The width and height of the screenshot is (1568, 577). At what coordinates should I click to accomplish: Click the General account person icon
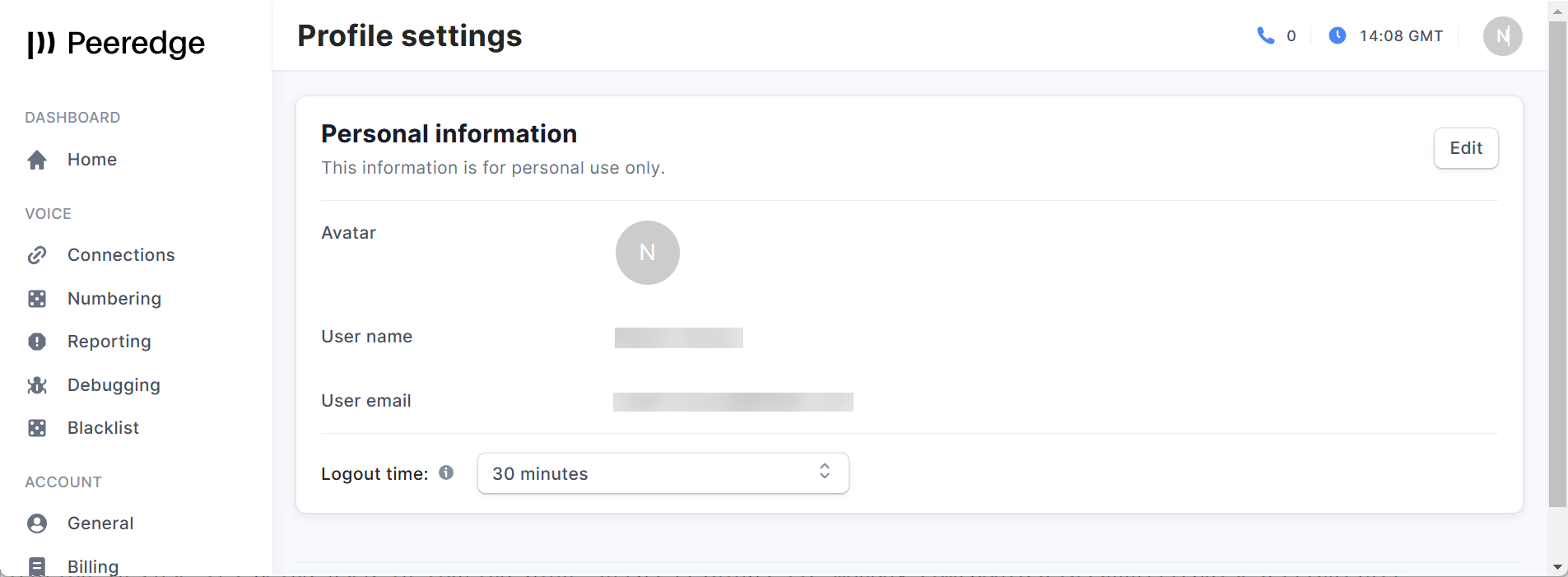(37, 523)
